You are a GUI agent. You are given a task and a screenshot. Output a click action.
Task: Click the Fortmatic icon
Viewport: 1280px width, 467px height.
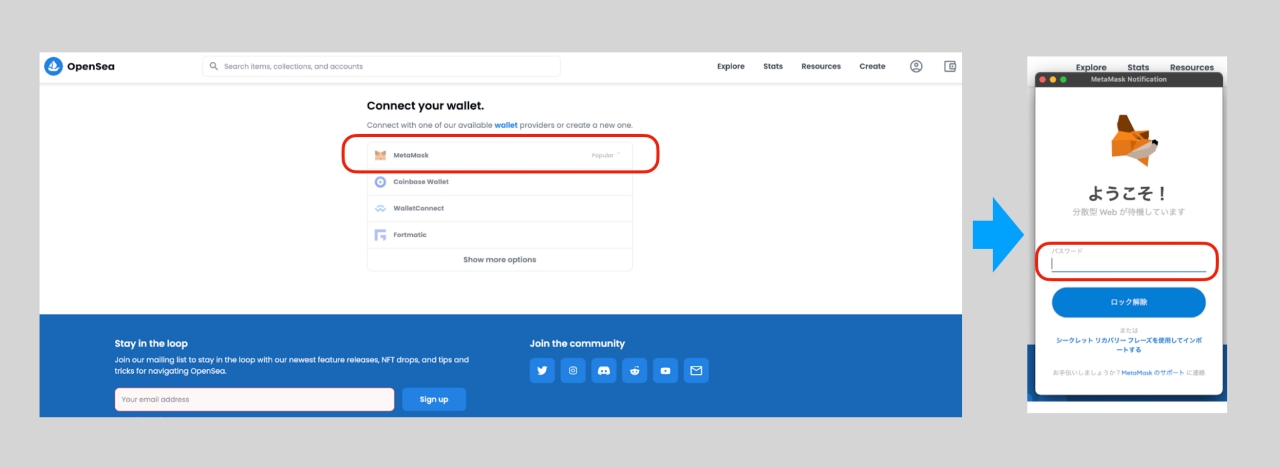tap(380, 235)
